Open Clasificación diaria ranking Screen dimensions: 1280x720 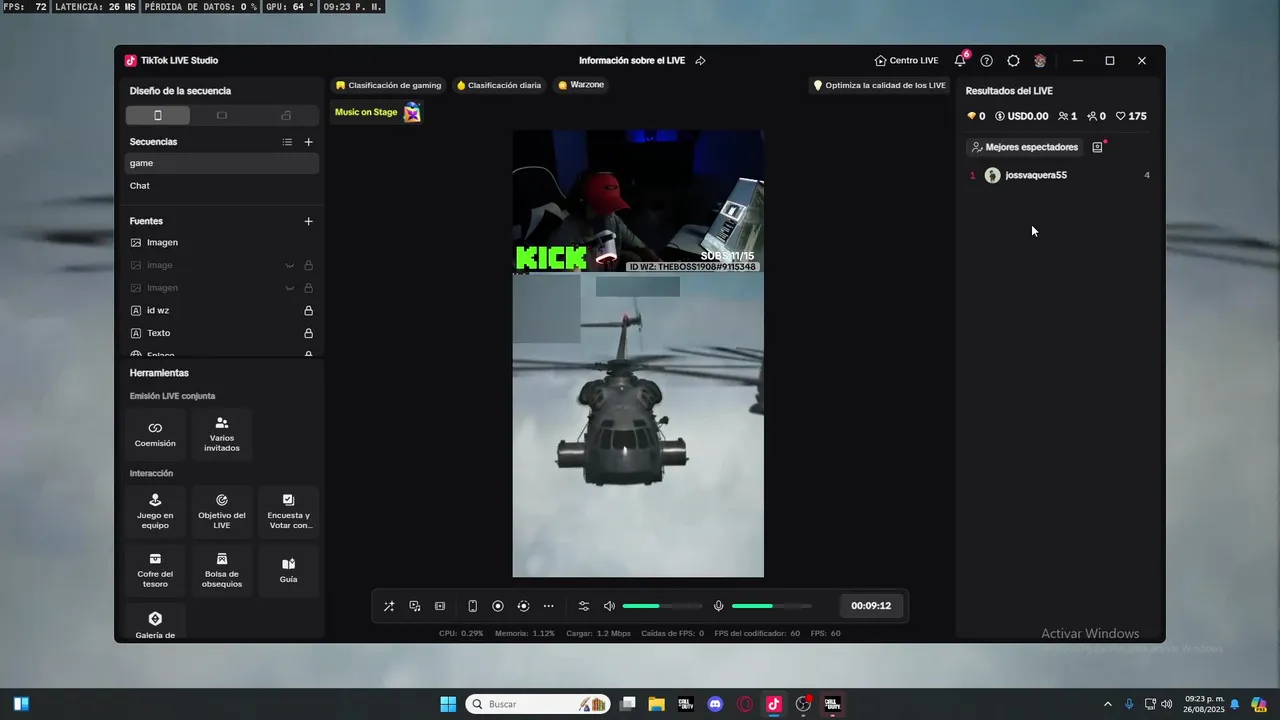pyautogui.click(x=499, y=85)
